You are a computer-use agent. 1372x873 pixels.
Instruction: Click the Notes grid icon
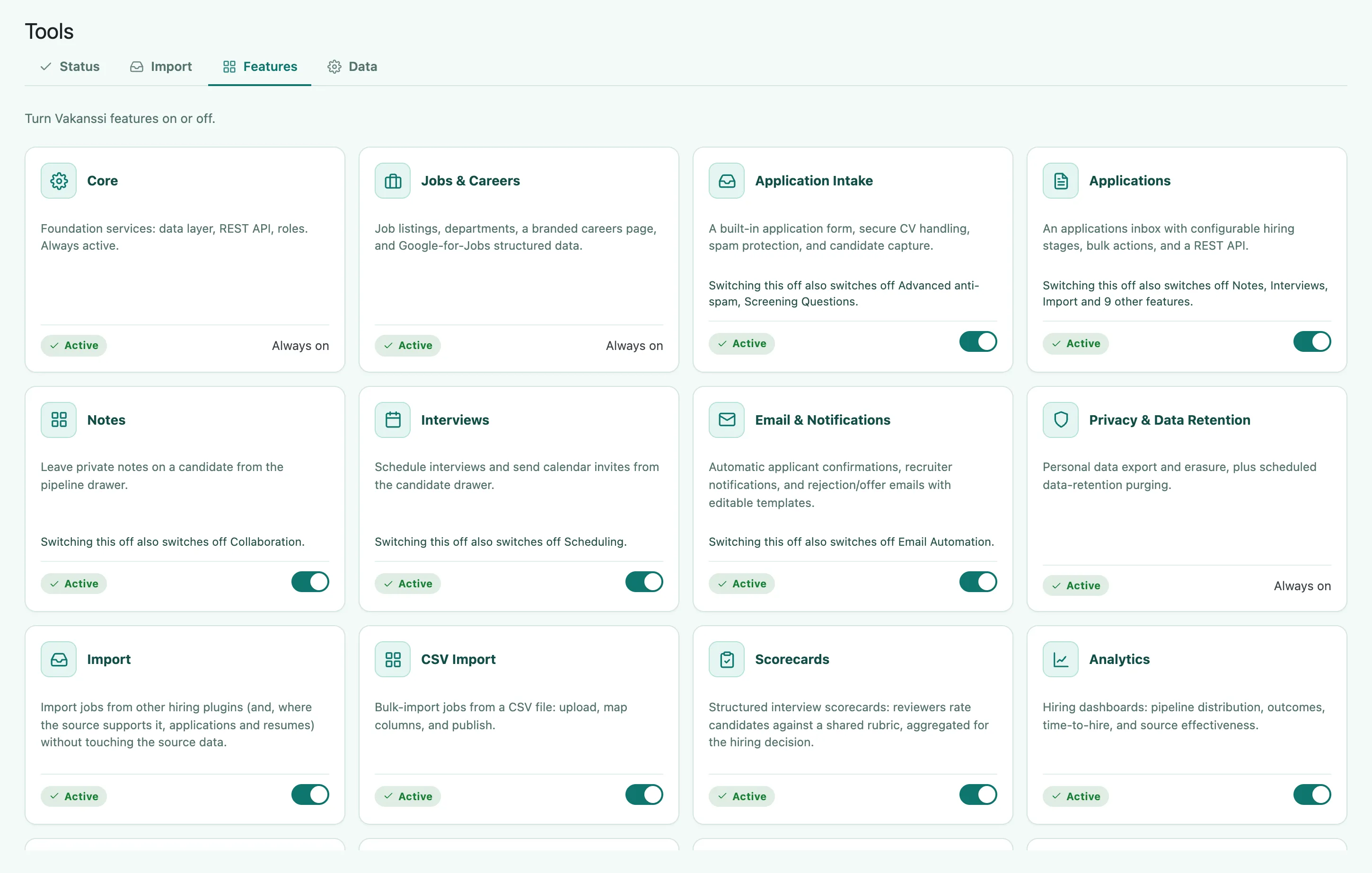tap(59, 419)
